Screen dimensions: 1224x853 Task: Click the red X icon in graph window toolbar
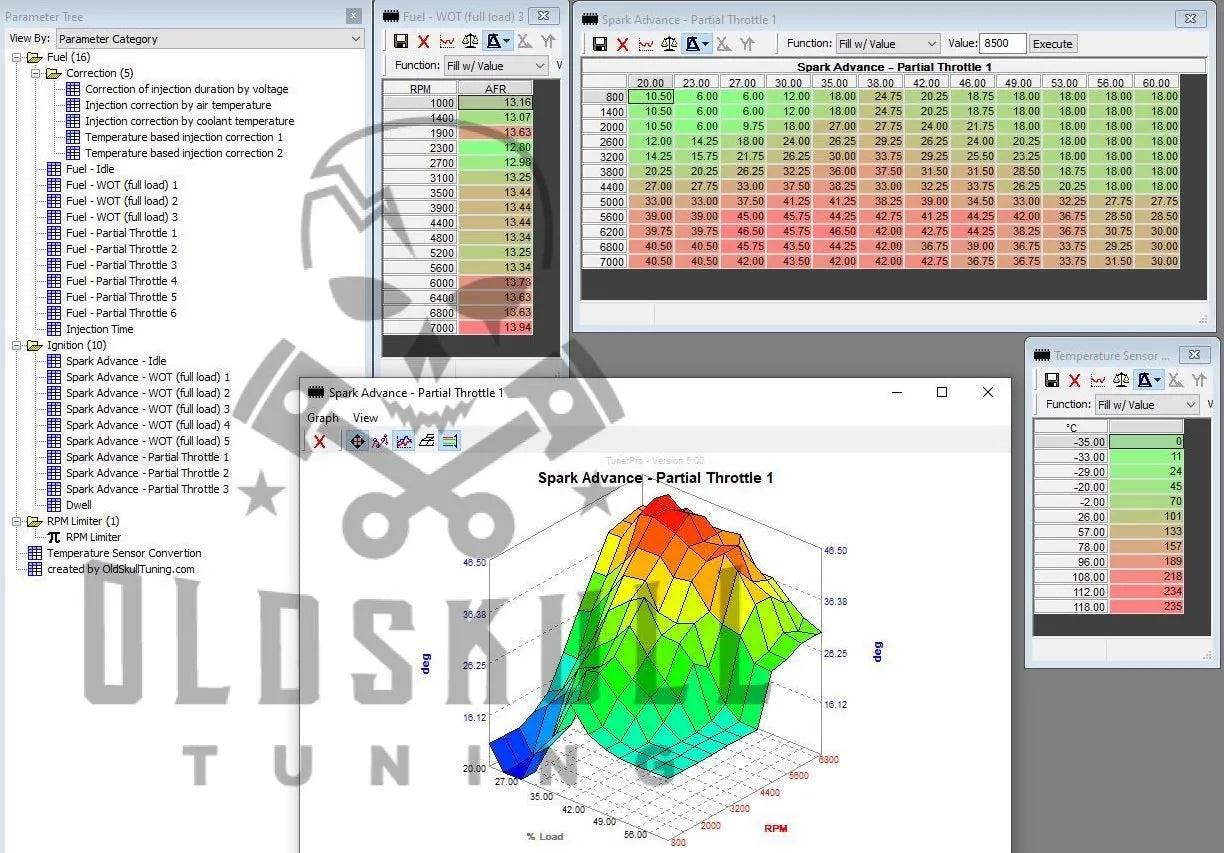pyautogui.click(x=320, y=441)
